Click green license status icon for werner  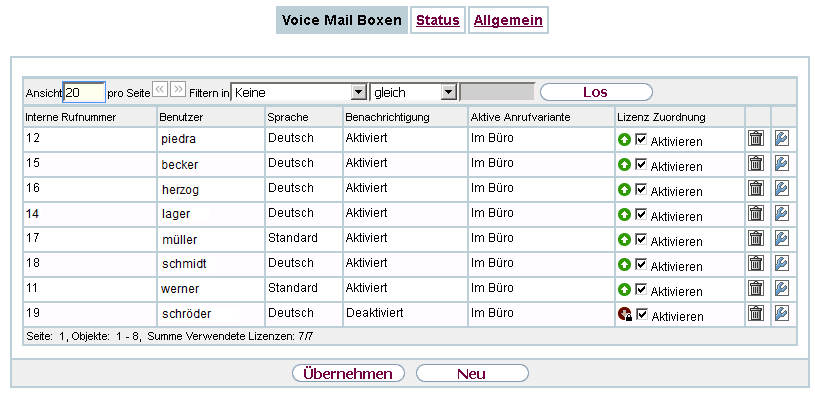(x=624, y=289)
